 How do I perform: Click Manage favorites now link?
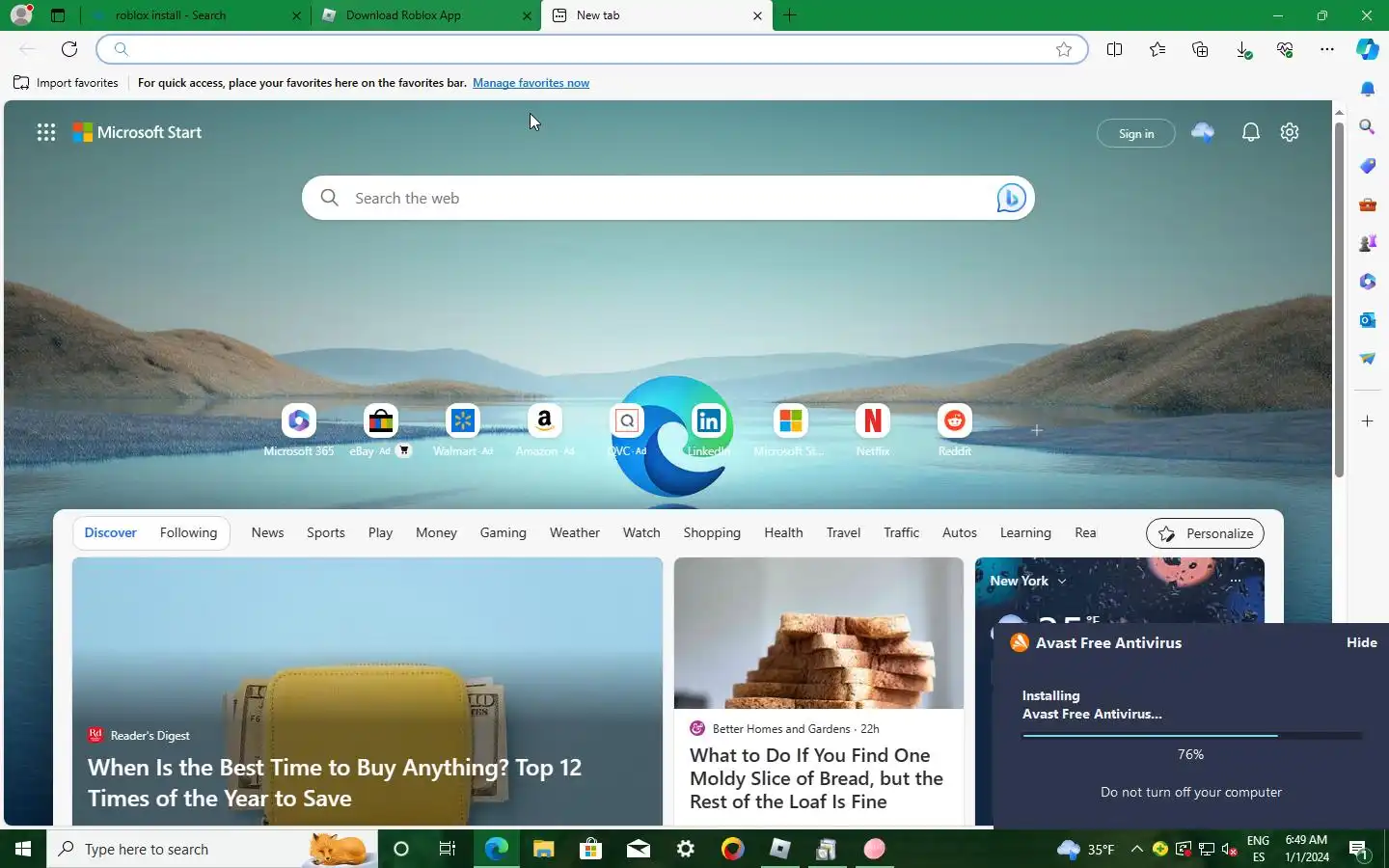(x=531, y=83)
